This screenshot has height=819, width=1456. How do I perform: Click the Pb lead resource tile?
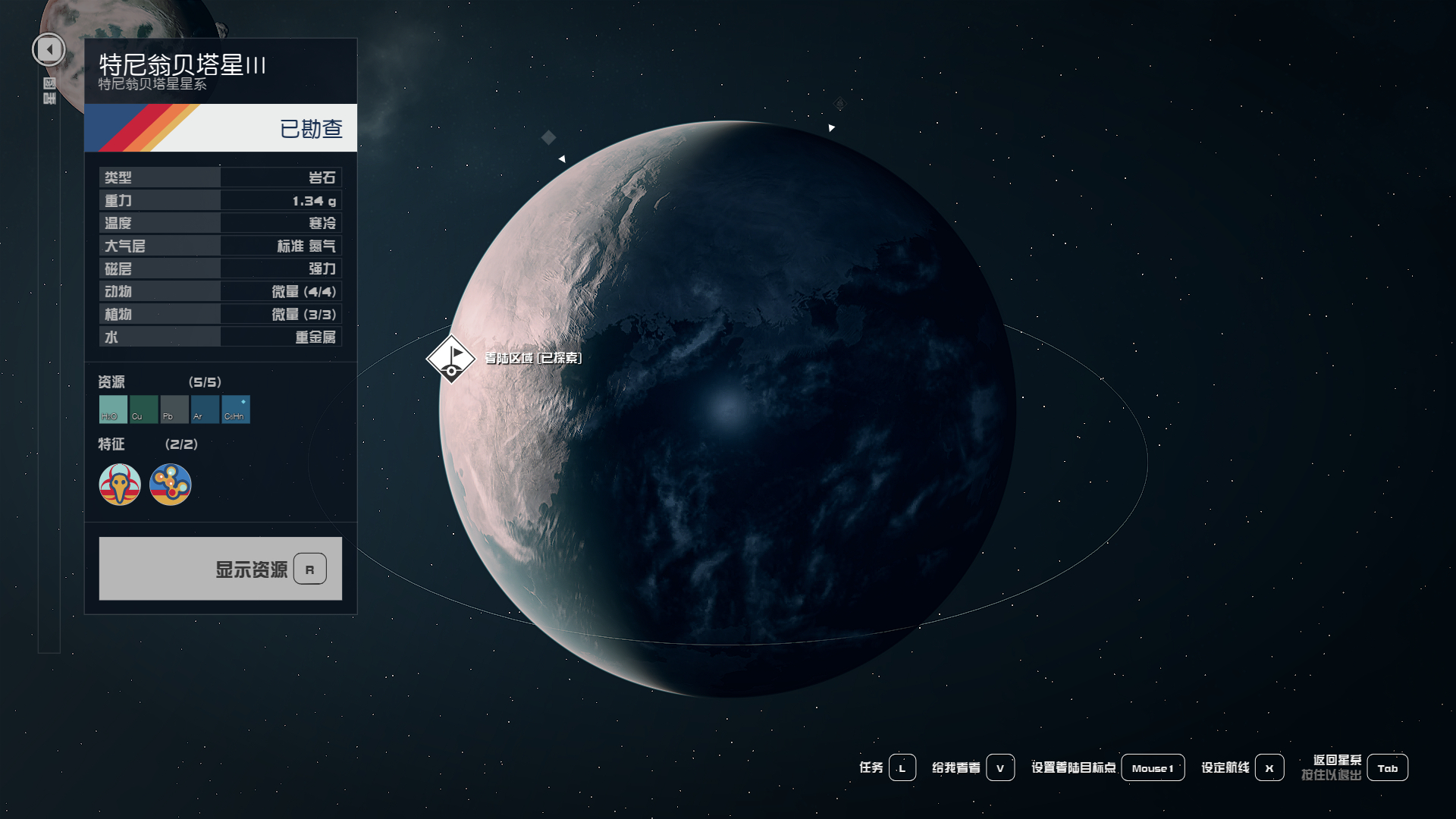[174, 409]
